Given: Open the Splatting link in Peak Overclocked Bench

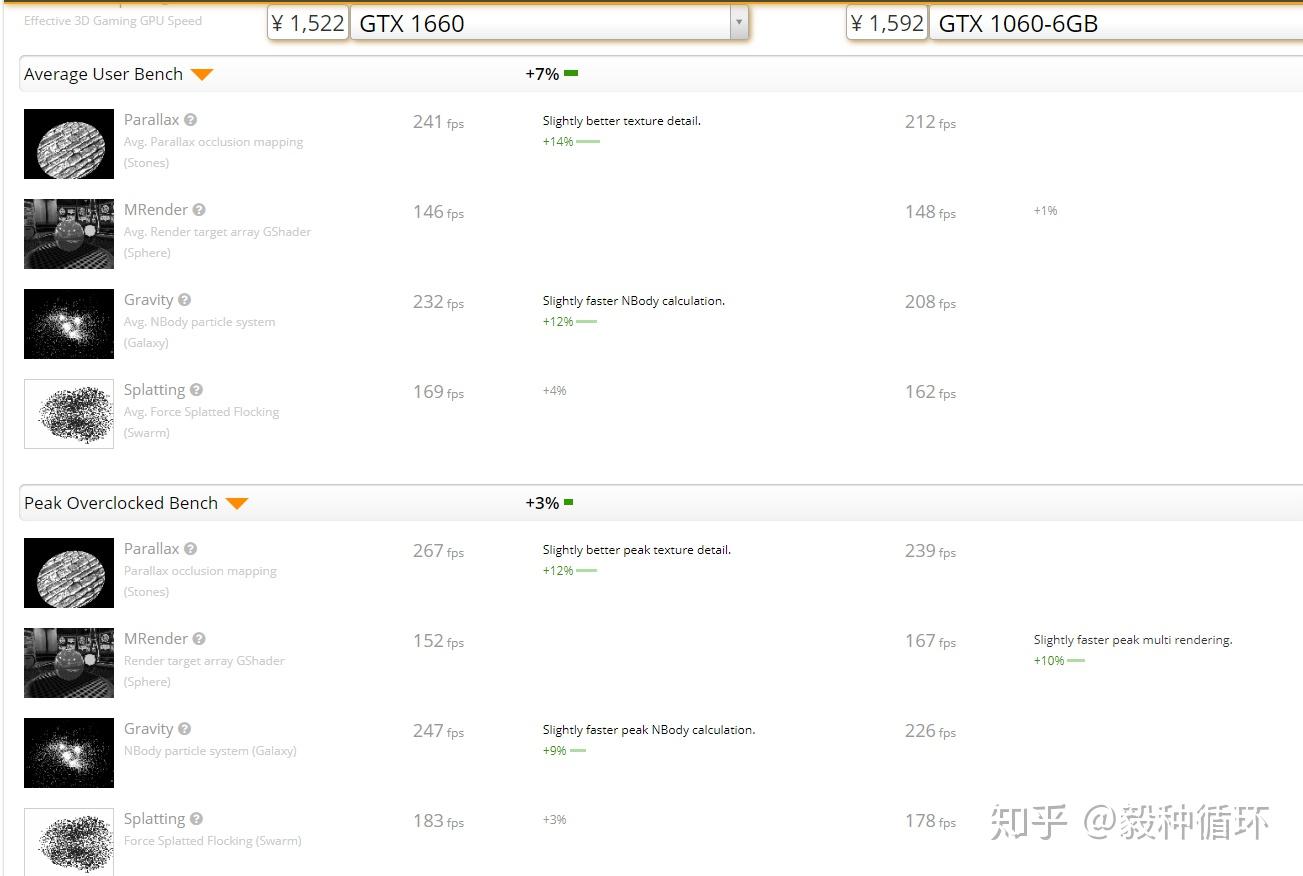Looking at the screenshot, I should point(155,819).
